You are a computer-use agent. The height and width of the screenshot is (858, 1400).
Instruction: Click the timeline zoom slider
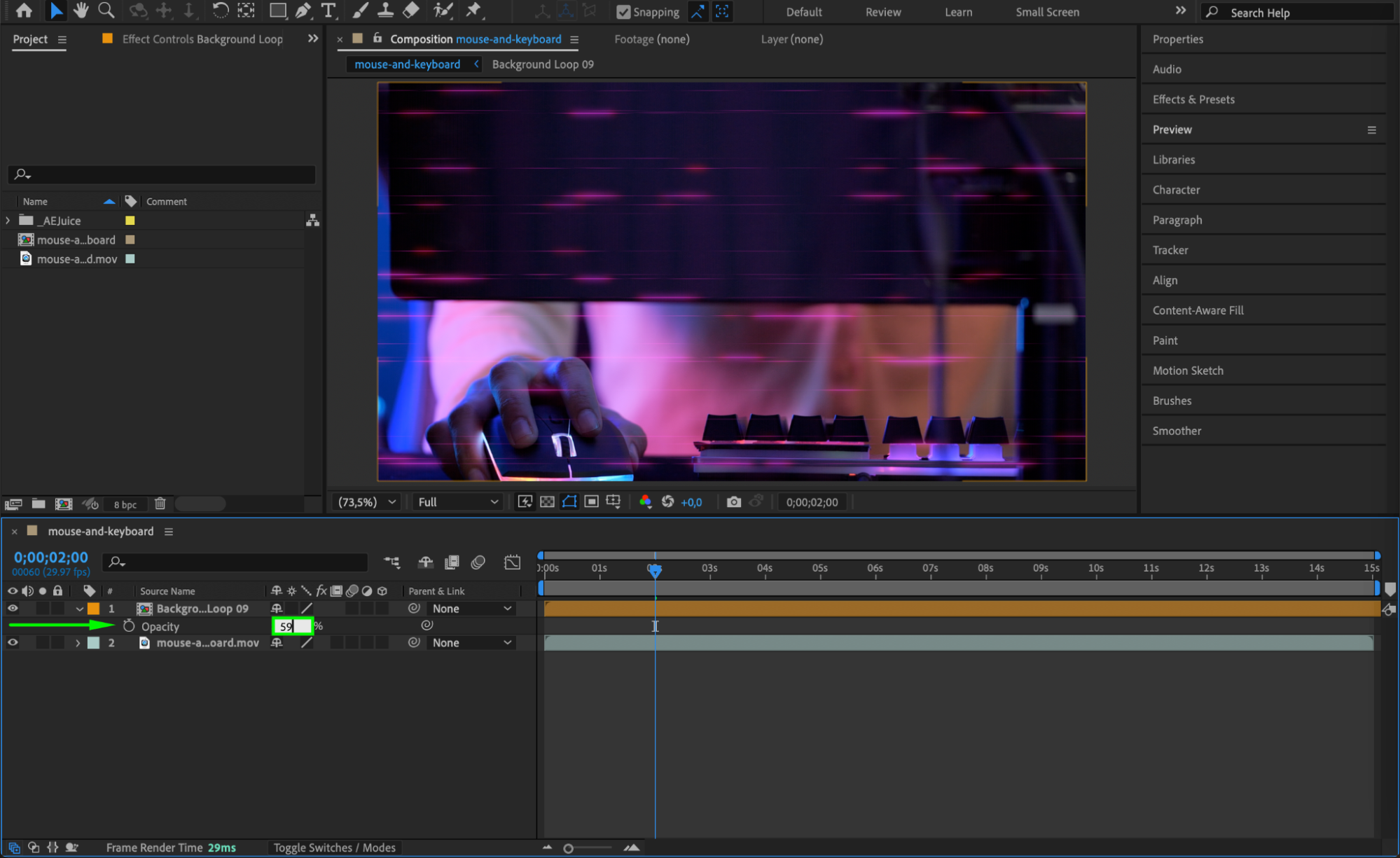pyautogui.click(x=569, y=848)
